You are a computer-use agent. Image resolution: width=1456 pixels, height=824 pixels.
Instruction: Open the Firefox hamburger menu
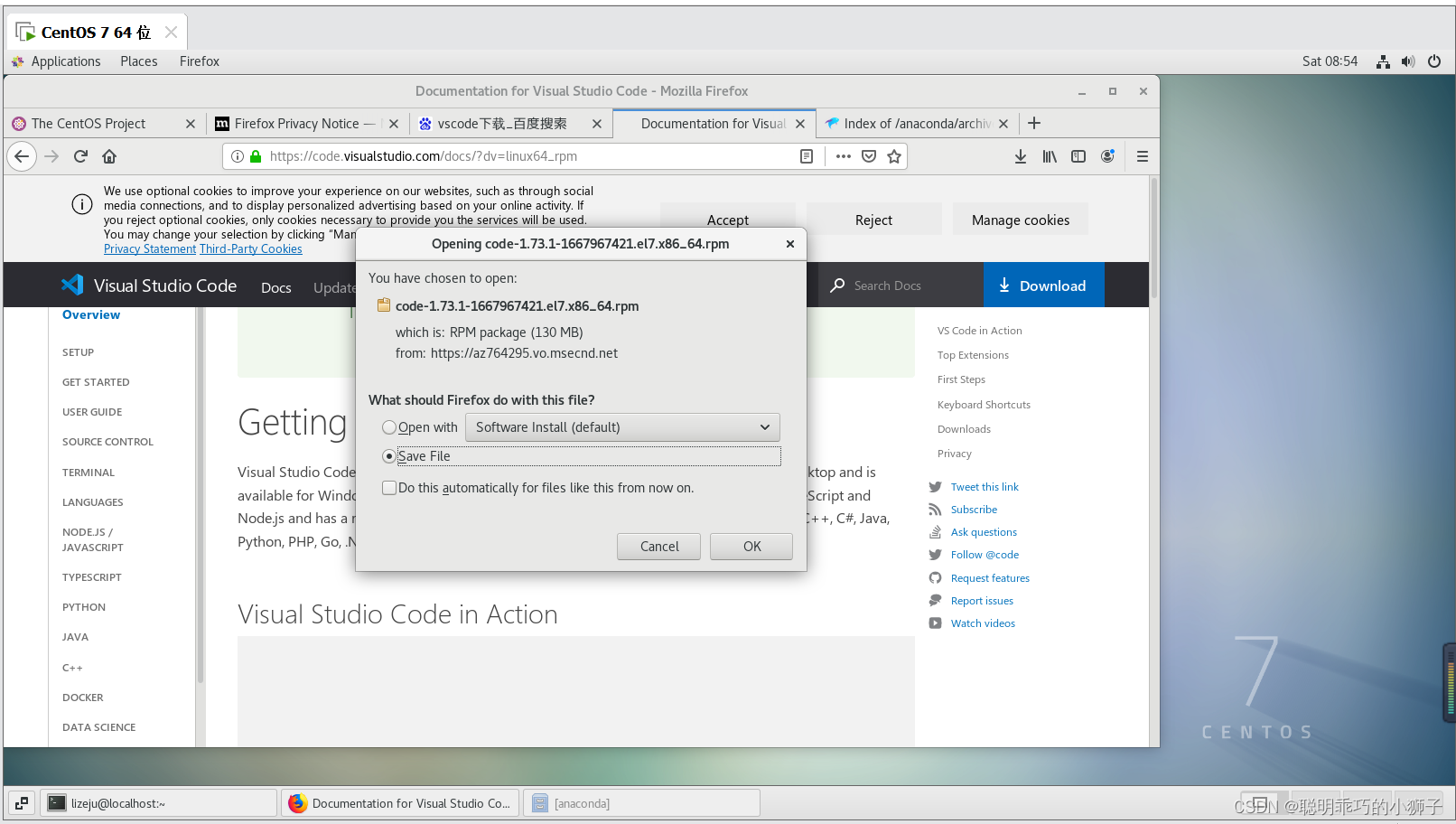(1142, 155)
